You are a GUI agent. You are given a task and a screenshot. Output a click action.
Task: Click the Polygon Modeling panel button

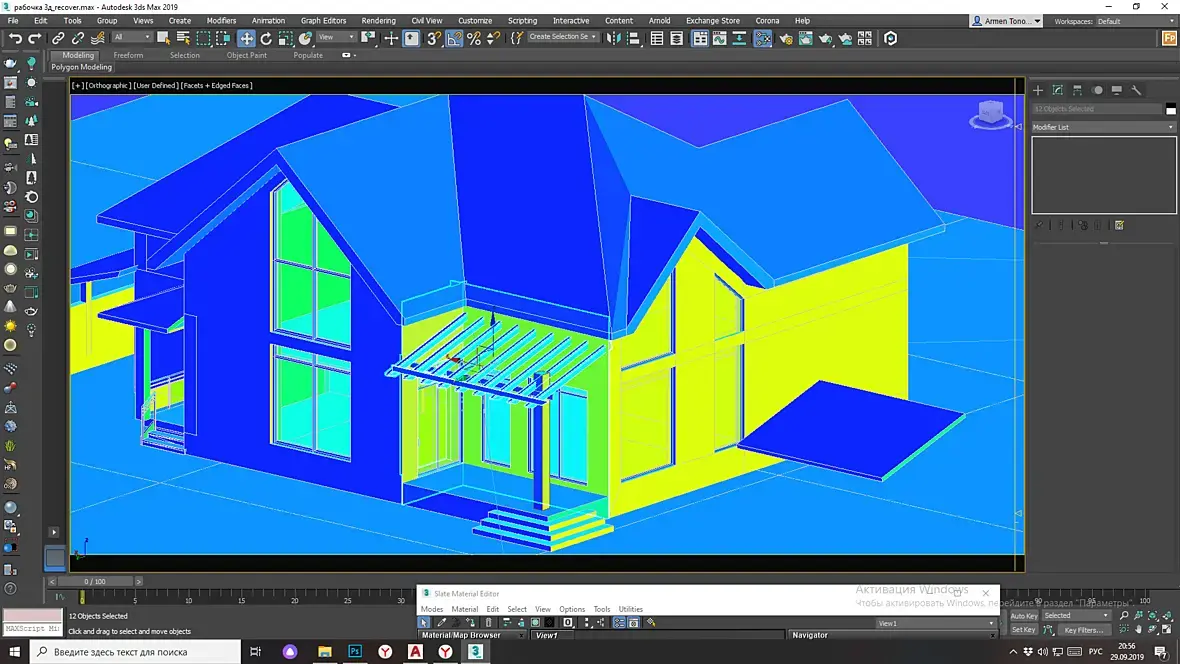click(x=81, y=67)
